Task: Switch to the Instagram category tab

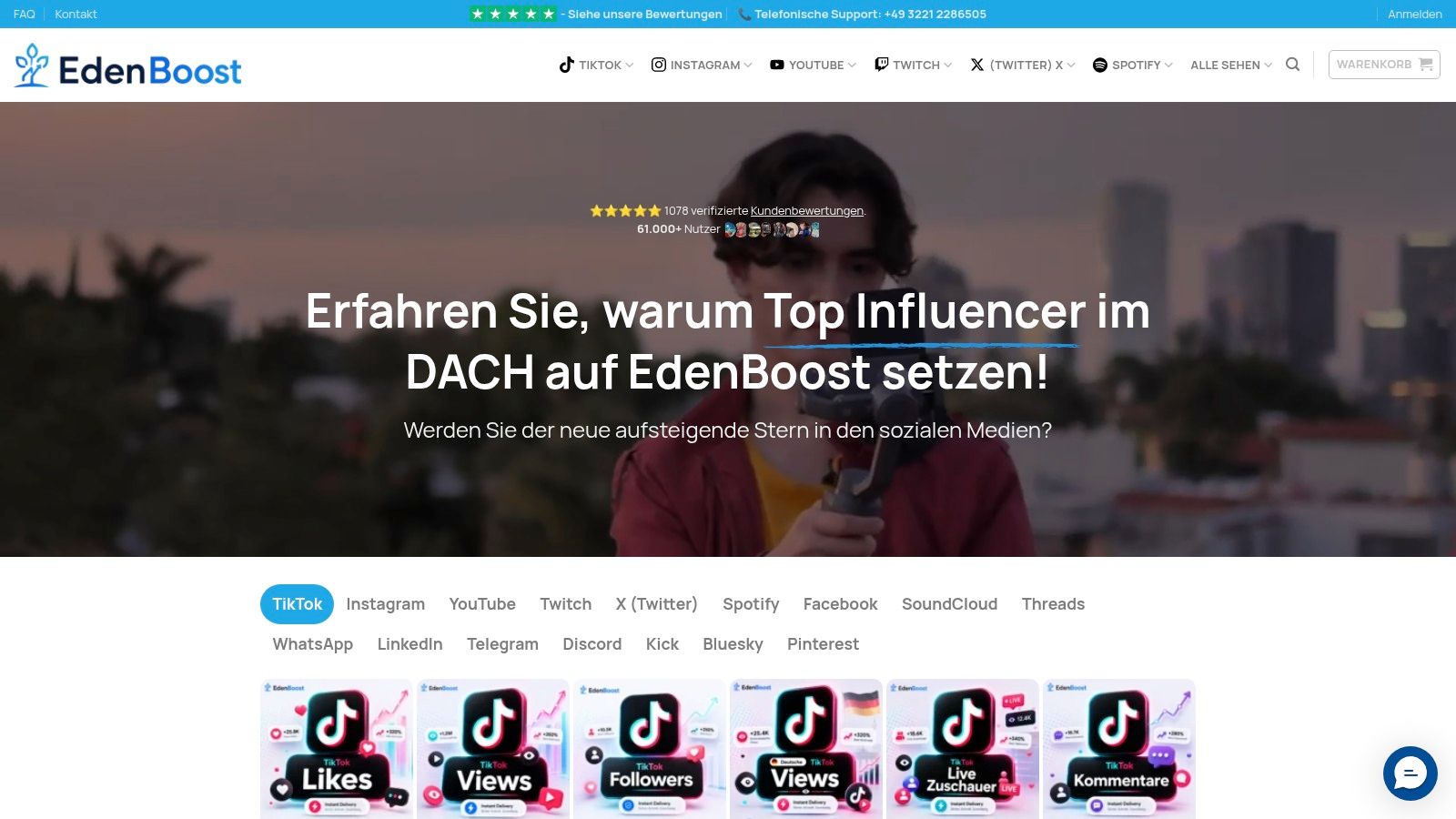Action: click(x=385, y=604)
